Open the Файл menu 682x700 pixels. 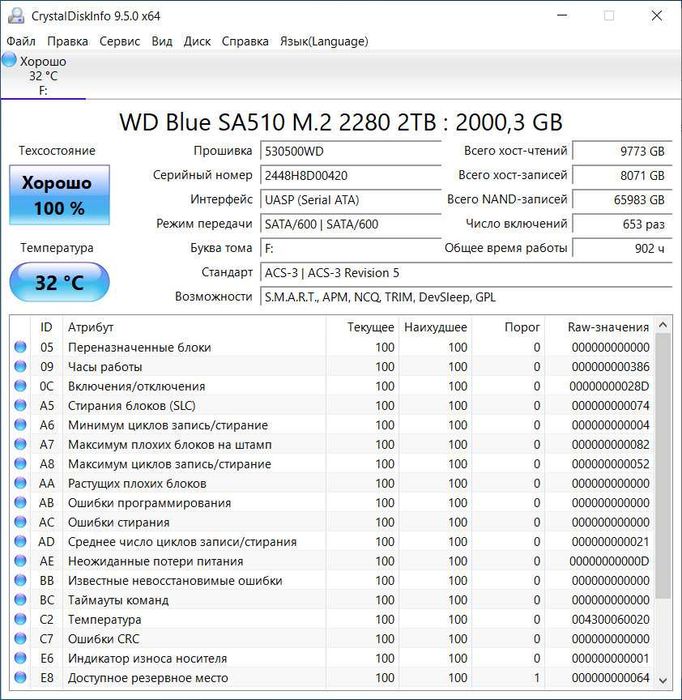click(21, 42)
